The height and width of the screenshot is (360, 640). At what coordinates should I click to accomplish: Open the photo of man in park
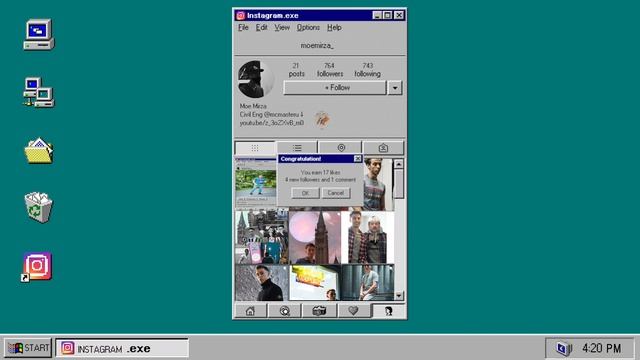pos(256,183)
